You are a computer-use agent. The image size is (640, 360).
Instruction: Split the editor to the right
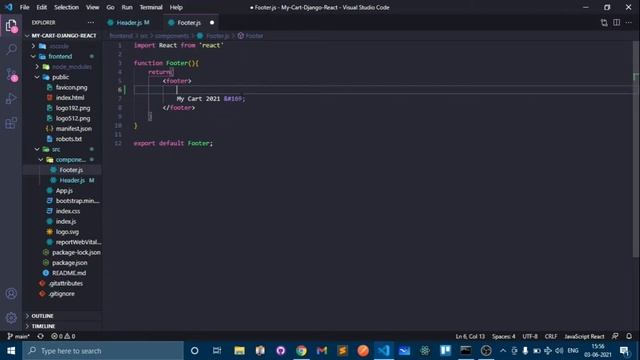click(617, 22)
